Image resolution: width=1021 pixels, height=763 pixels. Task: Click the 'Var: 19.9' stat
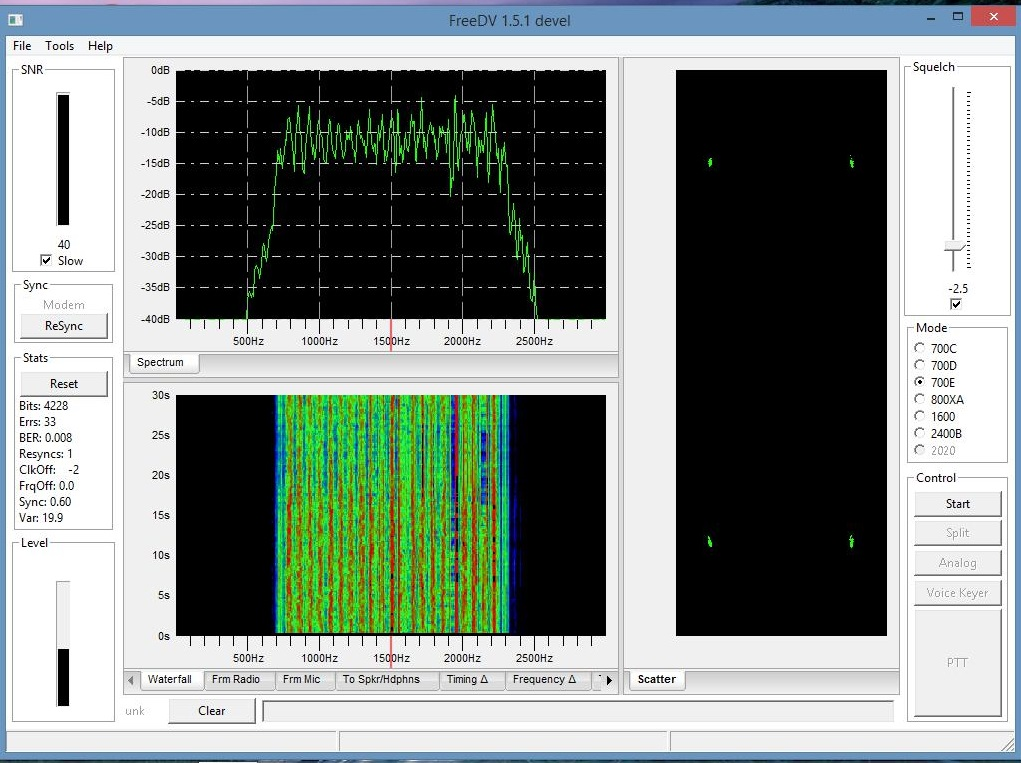pyautogui.click(x=41, y=518)
